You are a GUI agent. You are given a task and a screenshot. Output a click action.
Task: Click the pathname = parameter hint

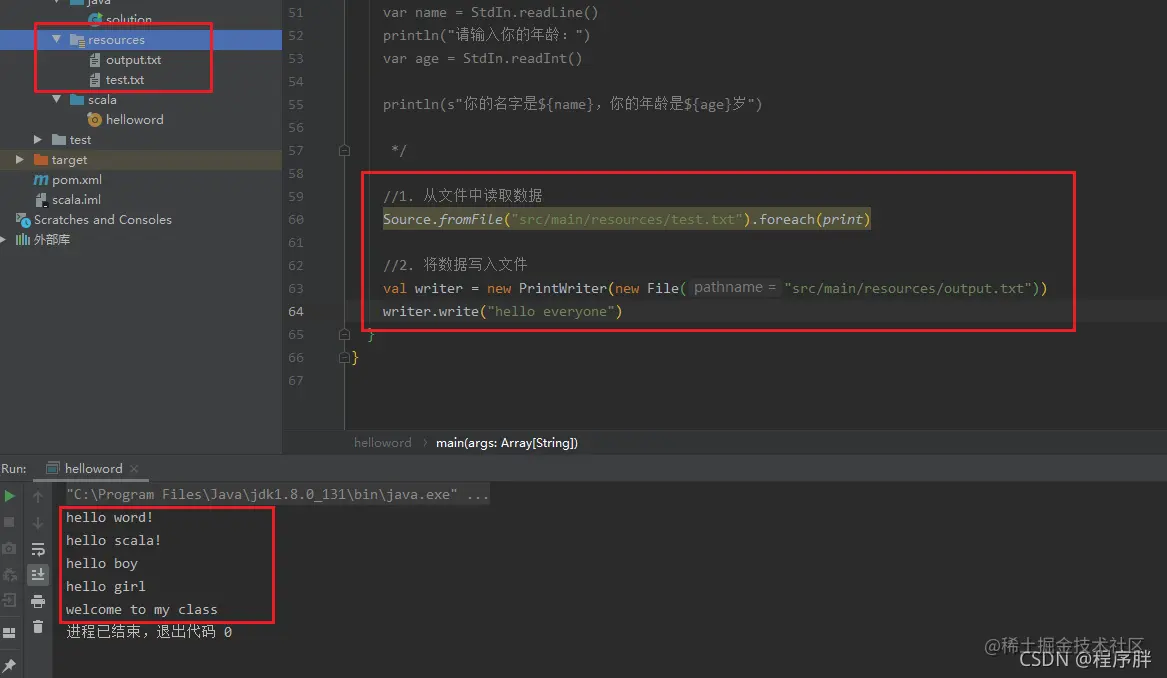pos(735,287)
